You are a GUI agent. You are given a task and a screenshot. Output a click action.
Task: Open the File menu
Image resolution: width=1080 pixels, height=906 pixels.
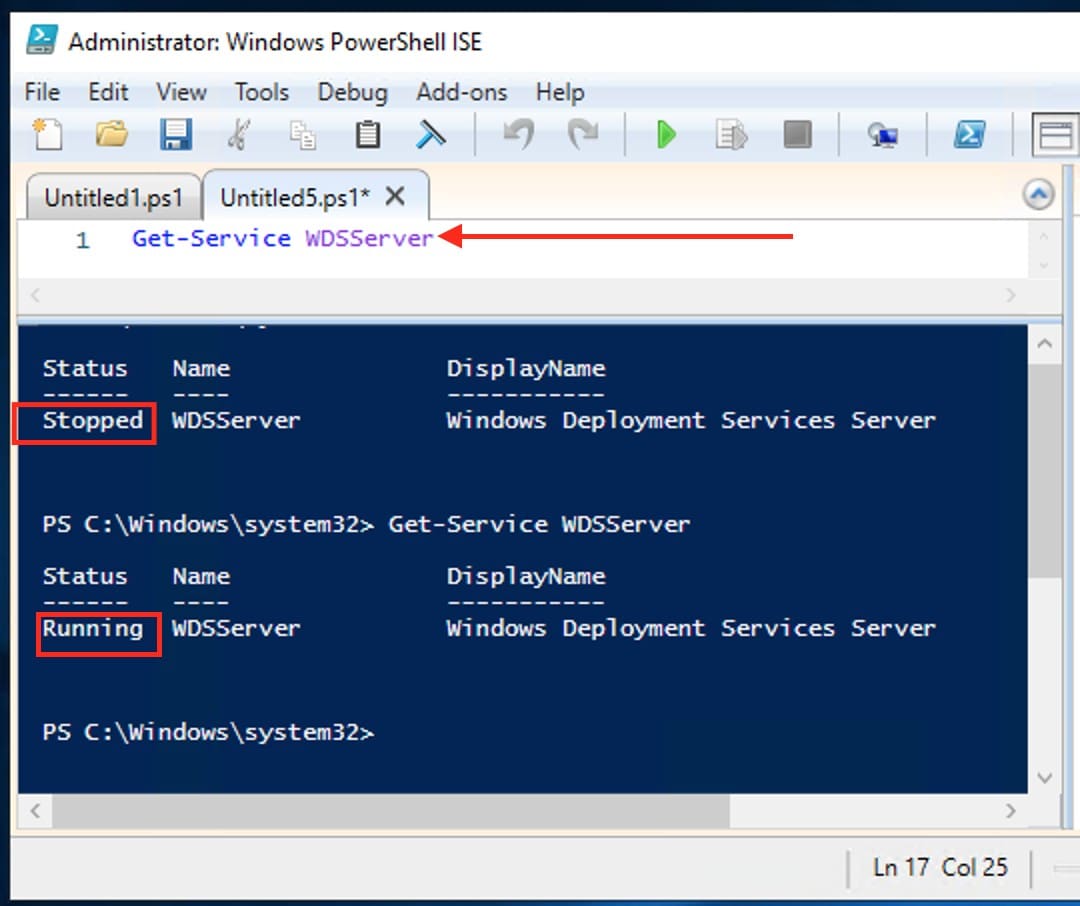42,92
